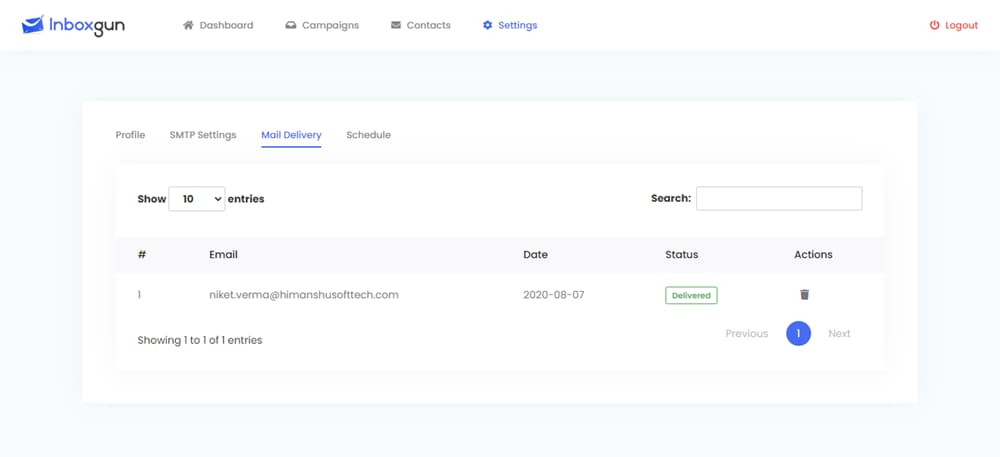Click the Settings gear icon
This screenshot has width=1000, height=457.
click(488, 25)
